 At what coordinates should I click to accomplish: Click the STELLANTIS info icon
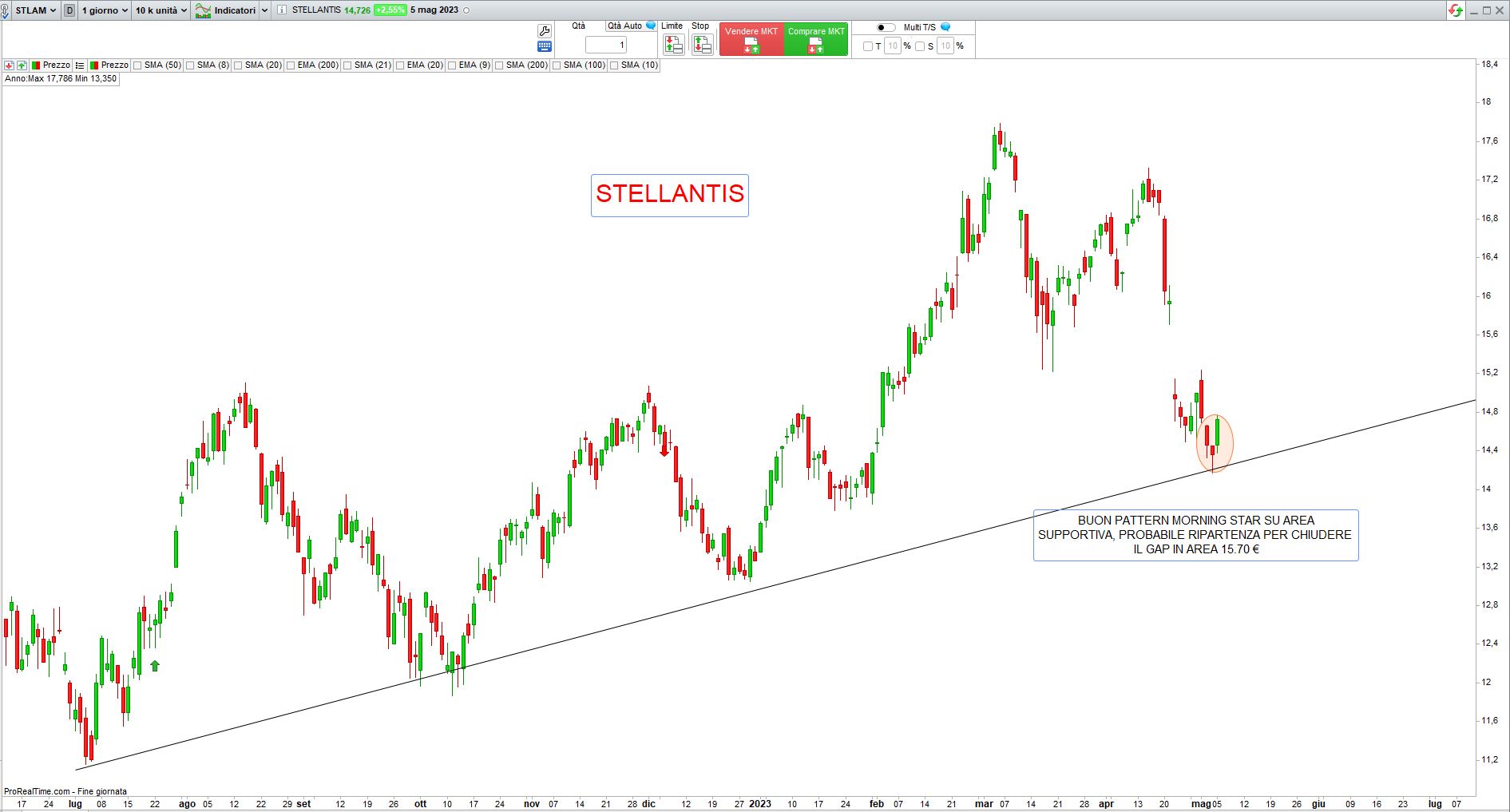click(282, 10)
